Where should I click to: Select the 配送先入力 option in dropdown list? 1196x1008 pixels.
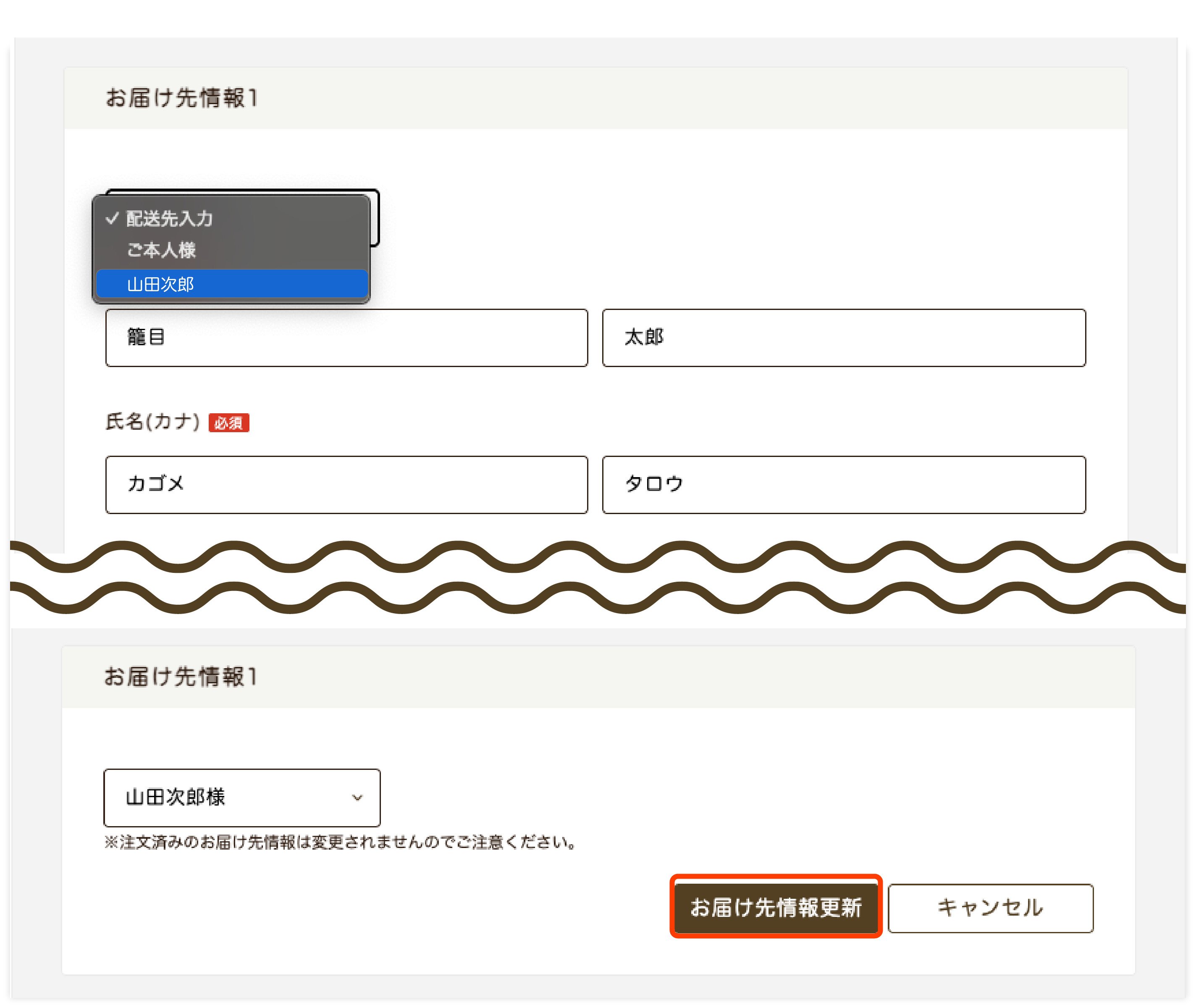pyautogui.click(x=231, y=218)
